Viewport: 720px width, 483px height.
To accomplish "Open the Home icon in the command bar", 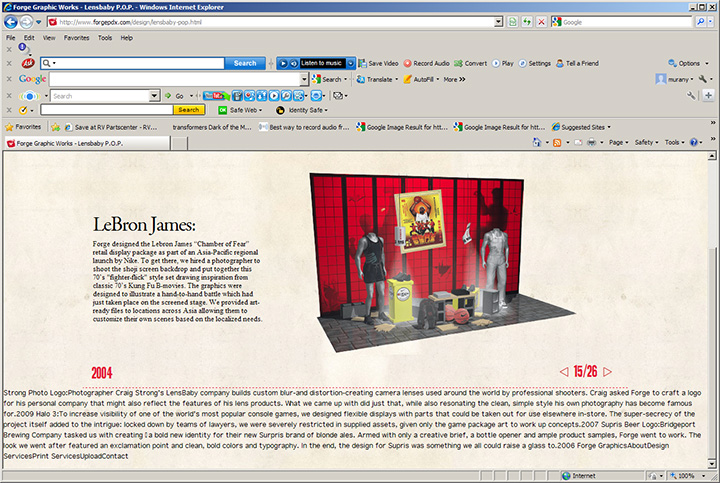I will coord(536,142).
